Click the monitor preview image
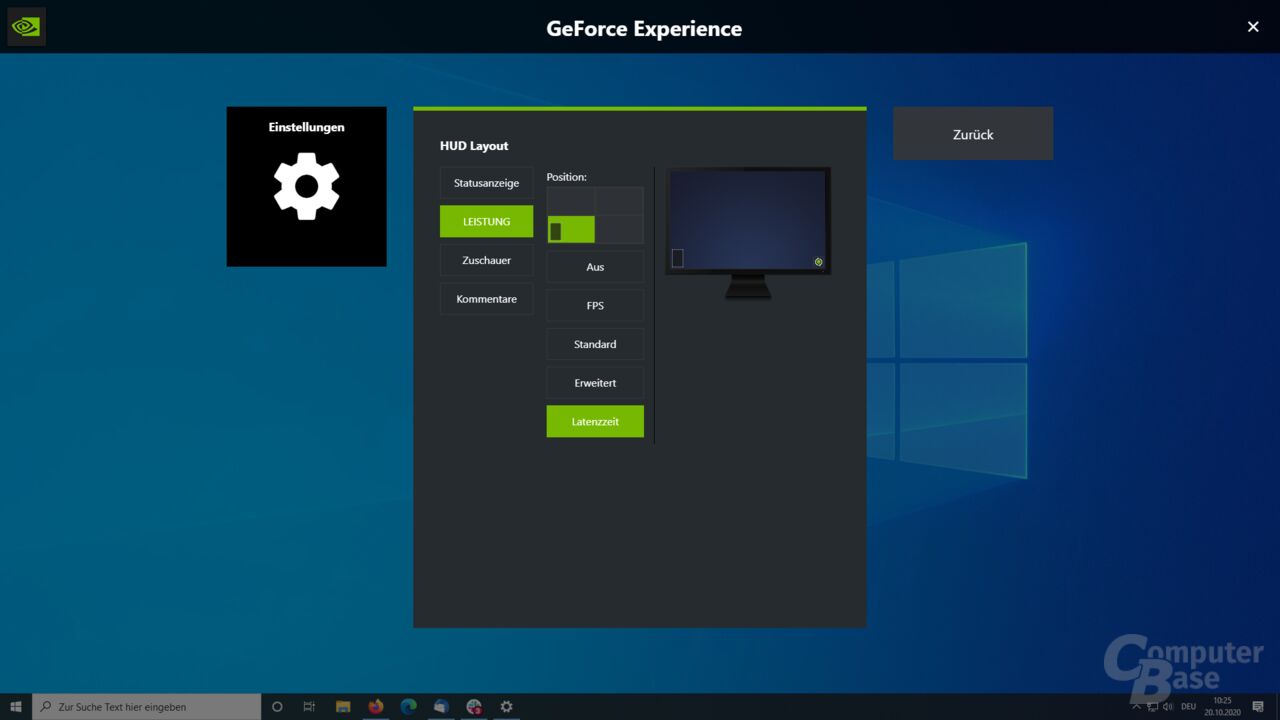 tap(748, 232)
